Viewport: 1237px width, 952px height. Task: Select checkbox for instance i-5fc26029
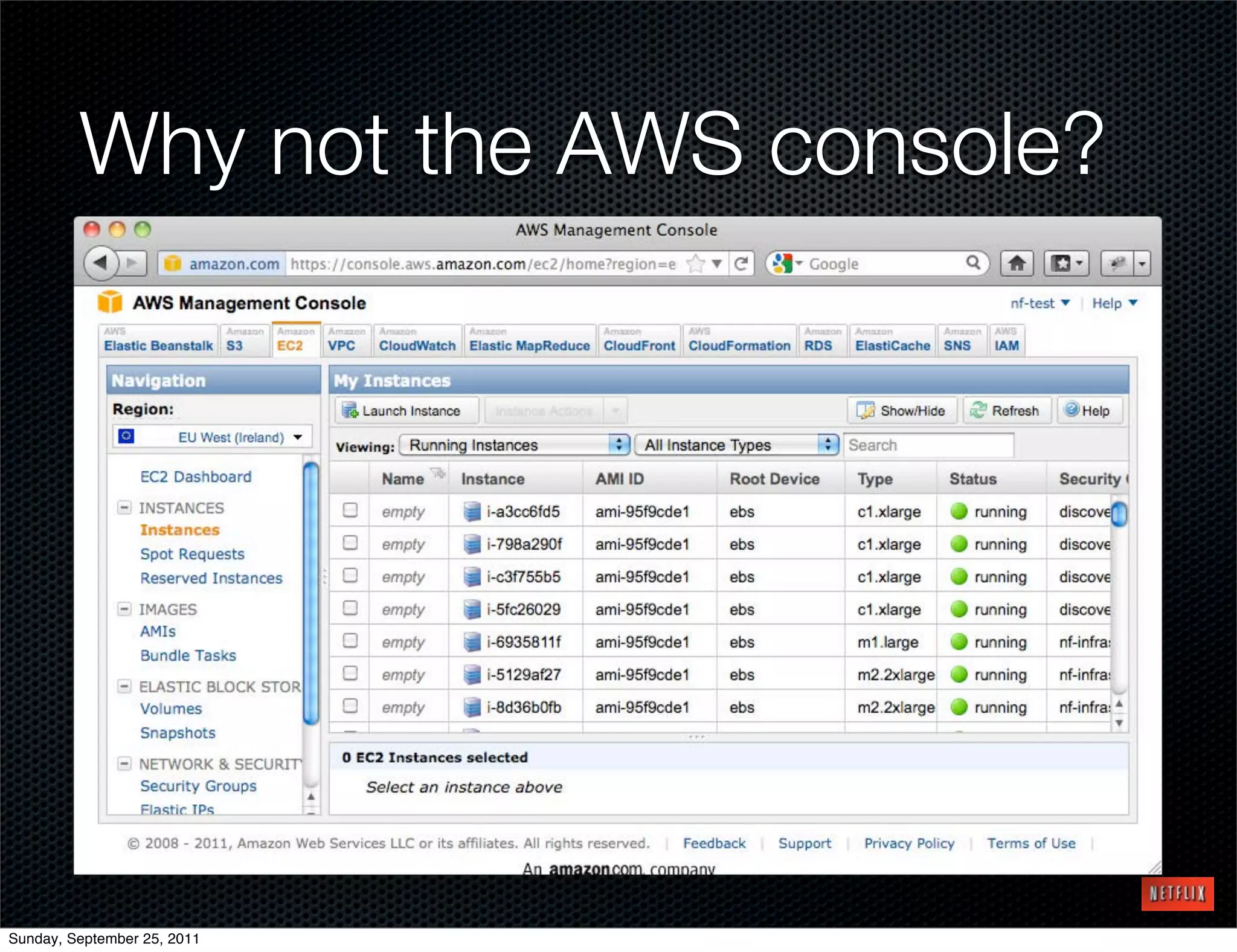[350, 608]
